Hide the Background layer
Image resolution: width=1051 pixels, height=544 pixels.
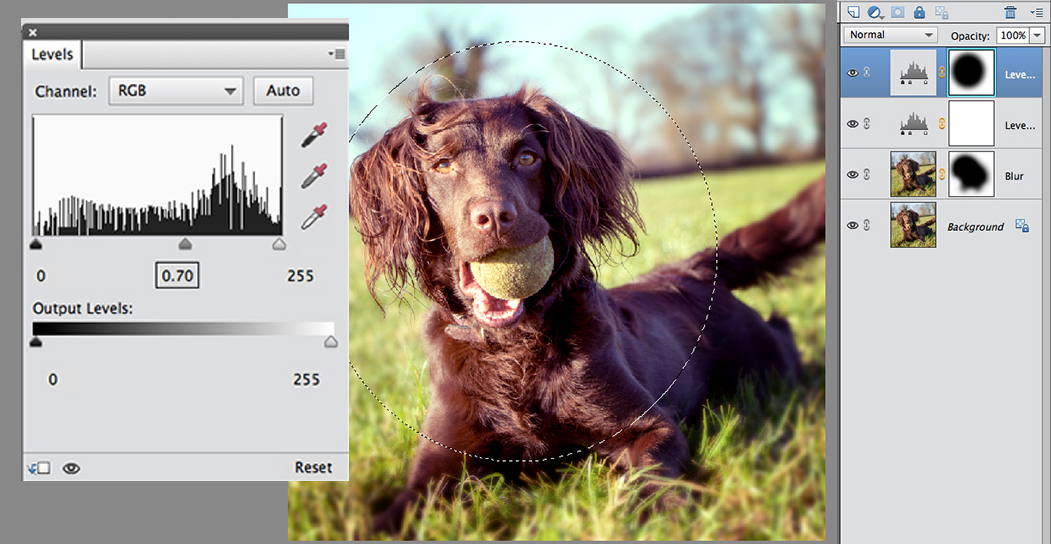(853, 226)
